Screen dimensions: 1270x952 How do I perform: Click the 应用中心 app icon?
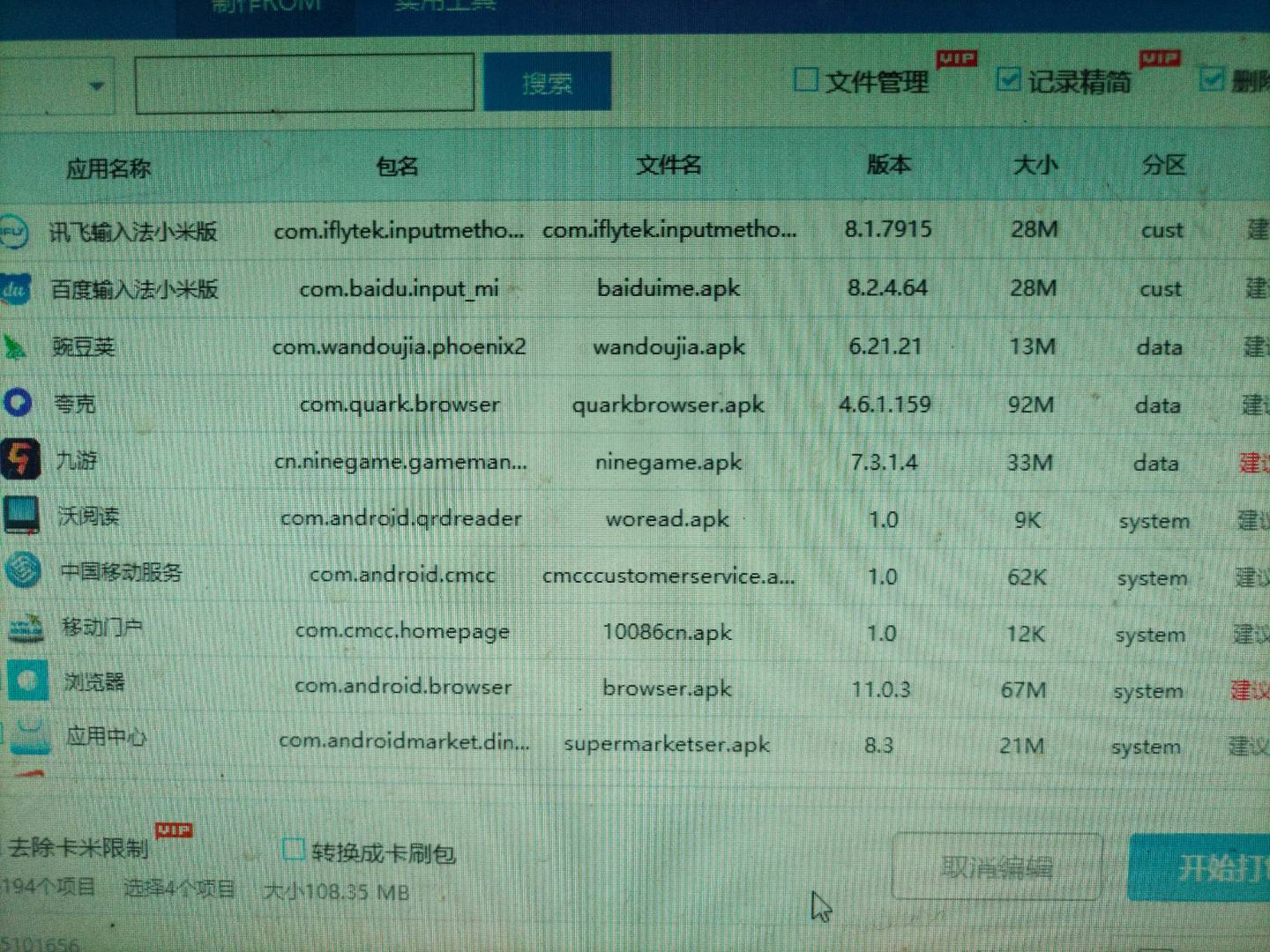pyautogui.click(x=31, y=736)
